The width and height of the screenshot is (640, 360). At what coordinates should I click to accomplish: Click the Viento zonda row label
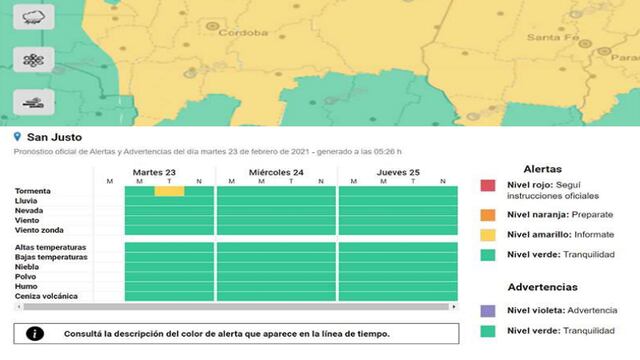(x=39, y=230)
